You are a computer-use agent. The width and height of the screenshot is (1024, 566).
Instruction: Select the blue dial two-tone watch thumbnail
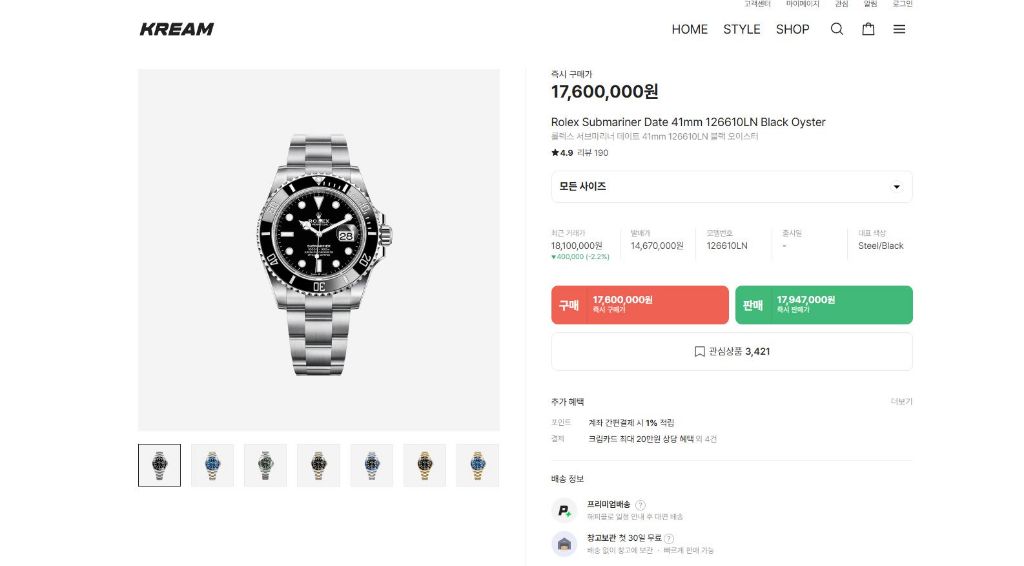[212, 465]
